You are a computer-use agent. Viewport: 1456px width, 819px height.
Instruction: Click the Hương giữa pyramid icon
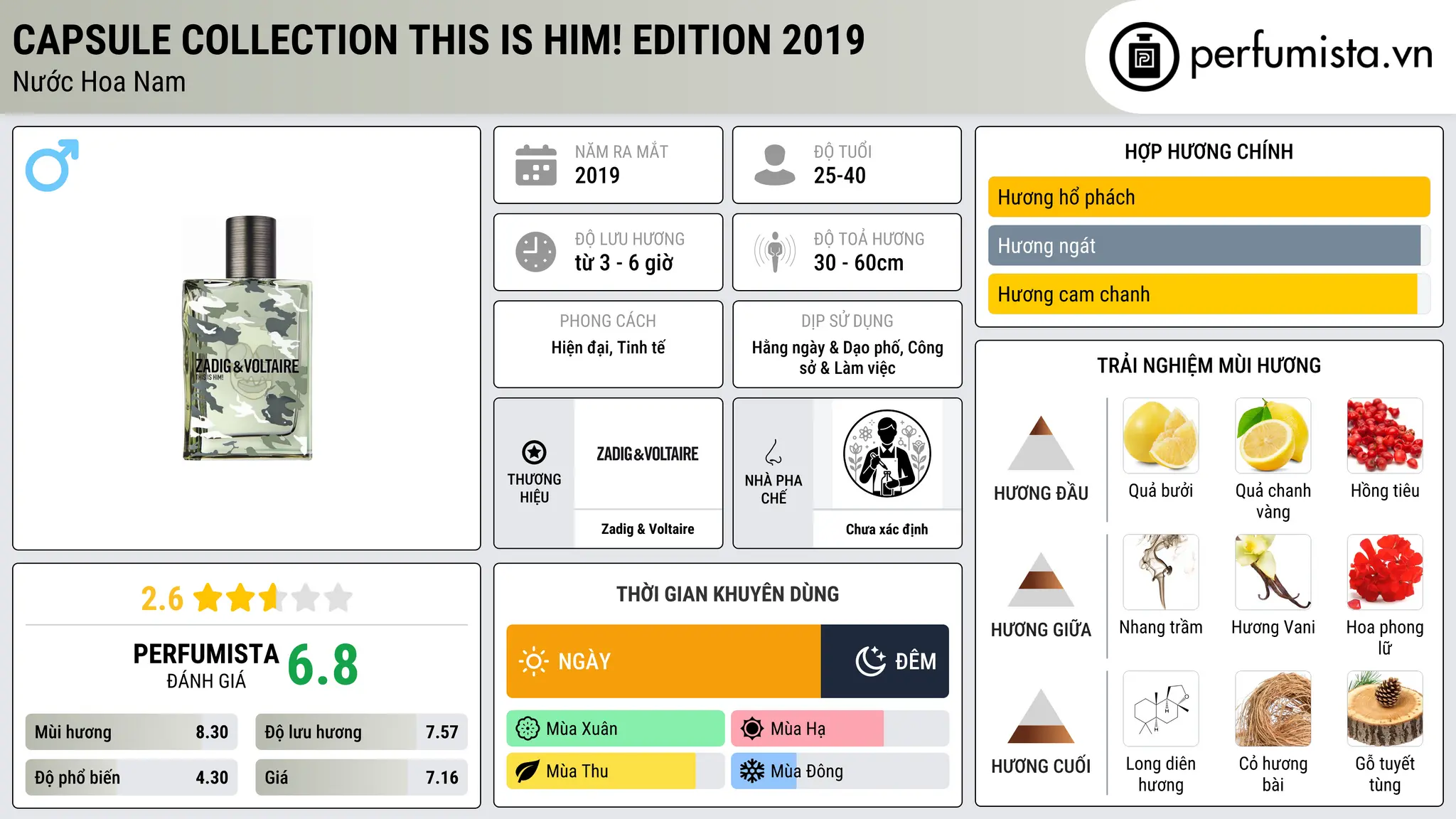[1041, 579]
